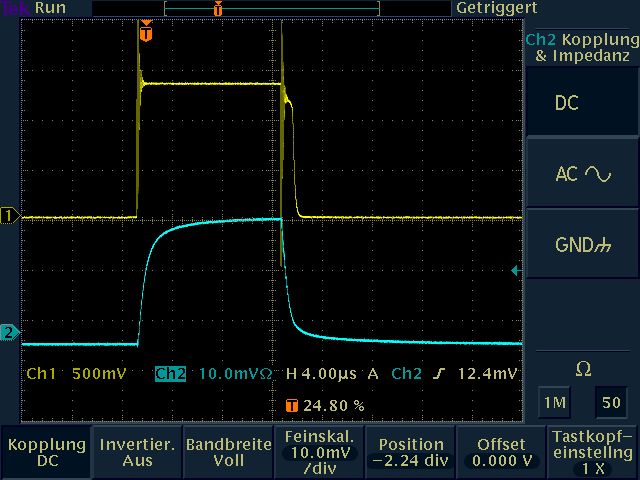Set input impedance to 50 ohms
640x480 pixels.
pyautogui.click(x=608, y=402)
